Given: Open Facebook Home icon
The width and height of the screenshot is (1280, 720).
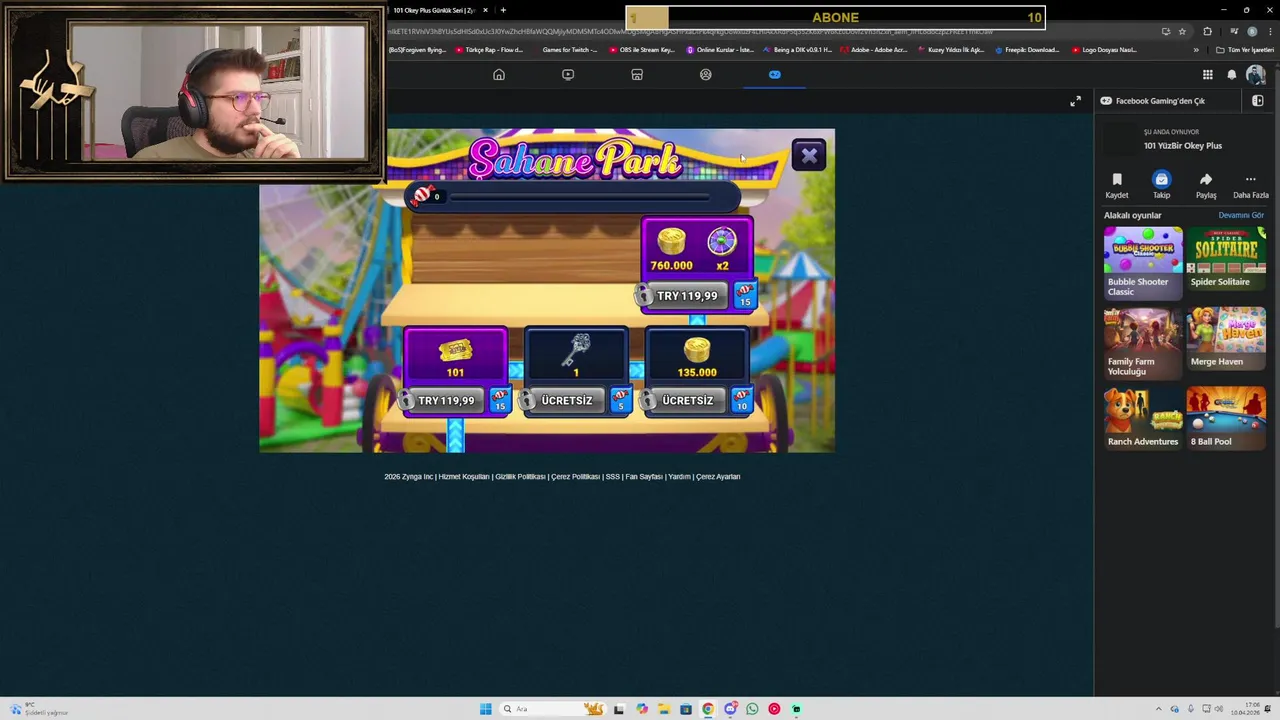Looking at the screenshot, I should pos(499,75).
